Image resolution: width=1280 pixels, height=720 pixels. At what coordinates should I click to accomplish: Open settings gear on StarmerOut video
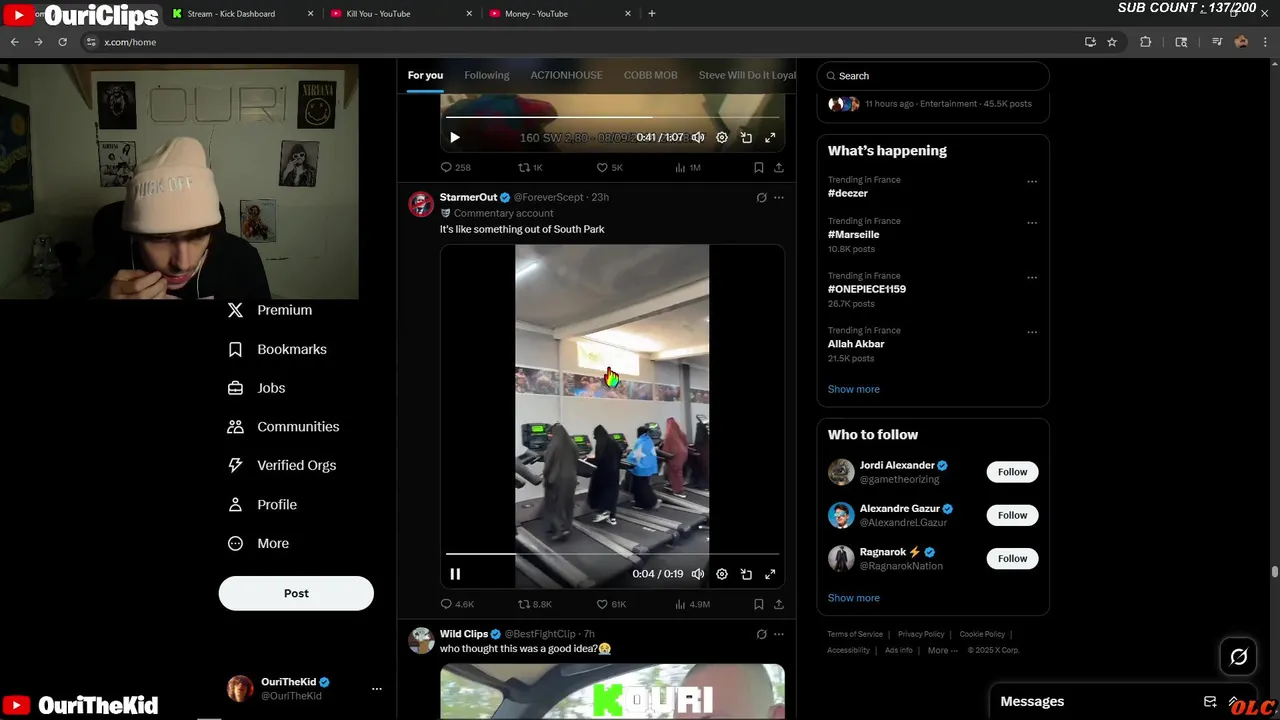[722, 574]
